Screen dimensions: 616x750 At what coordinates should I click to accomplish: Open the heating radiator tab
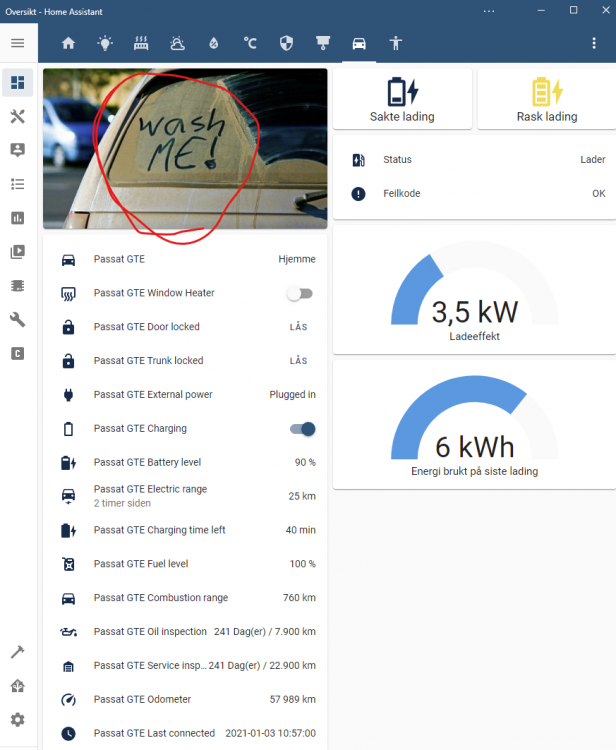(x=141, y=44)
